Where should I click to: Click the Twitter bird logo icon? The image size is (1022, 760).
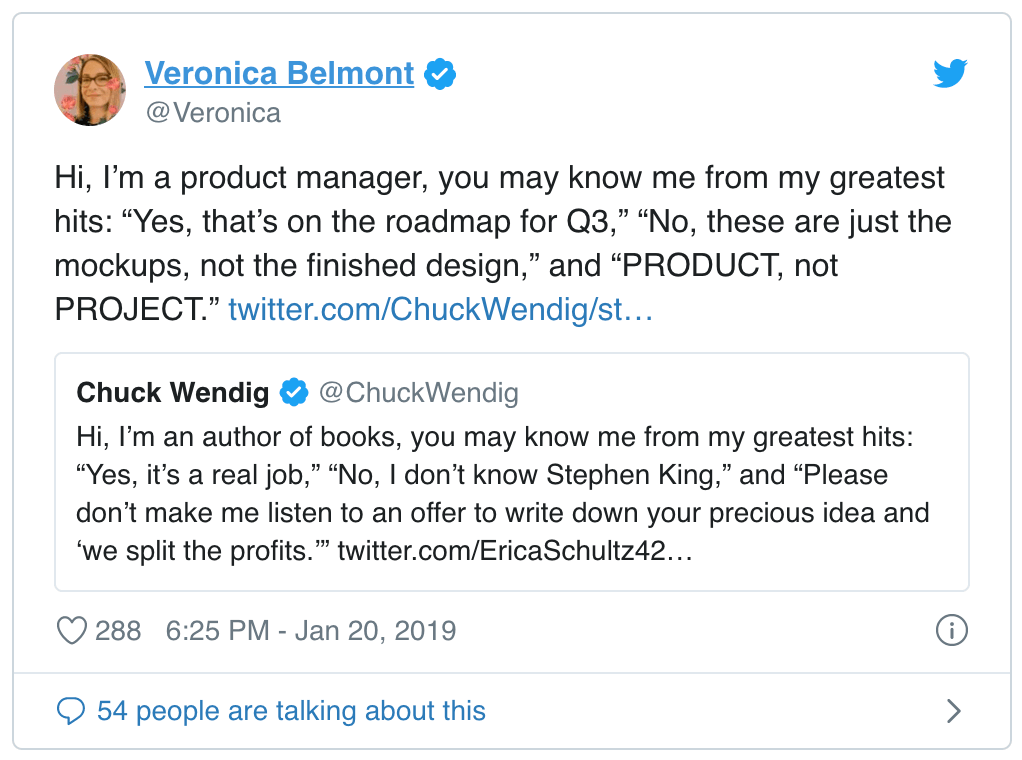pyautogui.click(x=950, y=73)
